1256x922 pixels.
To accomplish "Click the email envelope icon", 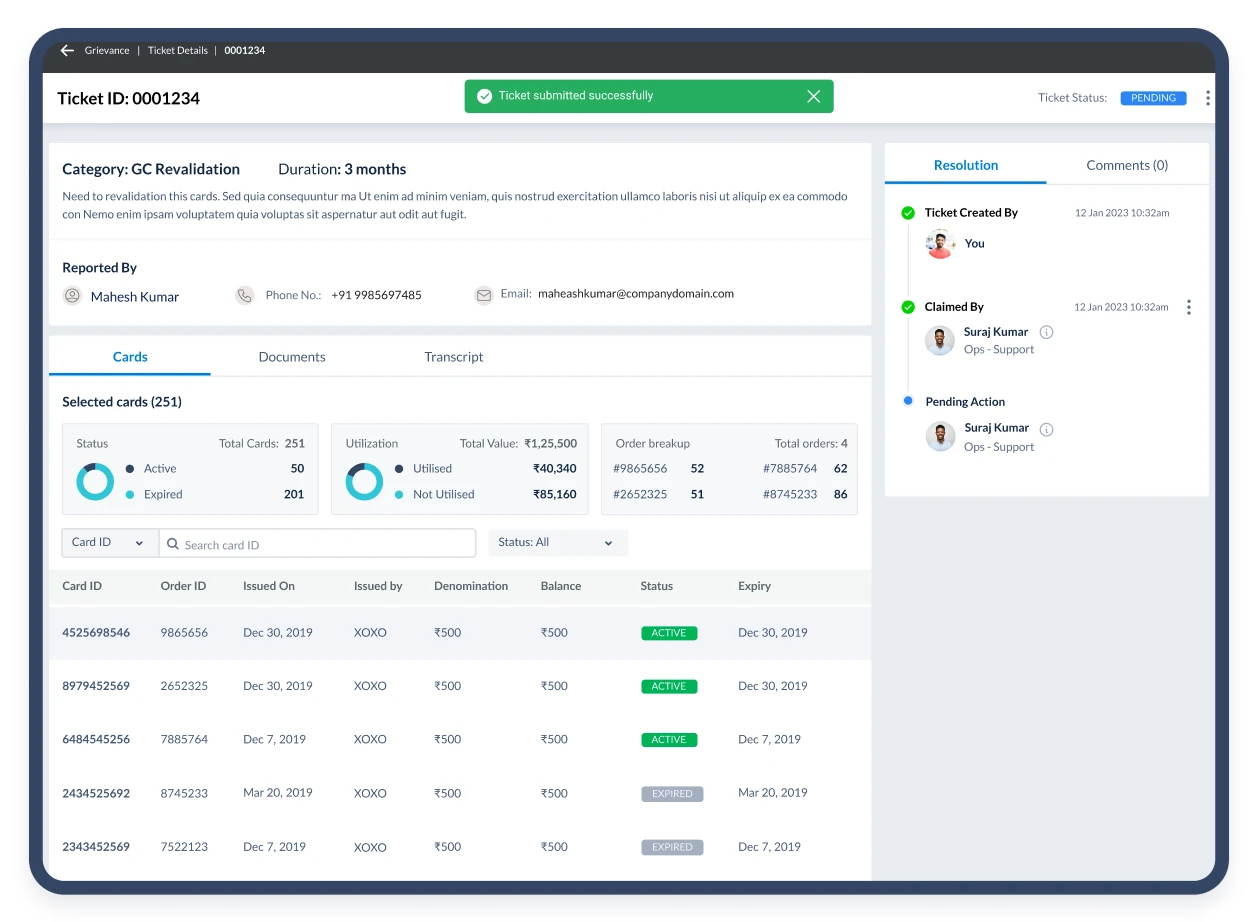I will tap(484, 295).
